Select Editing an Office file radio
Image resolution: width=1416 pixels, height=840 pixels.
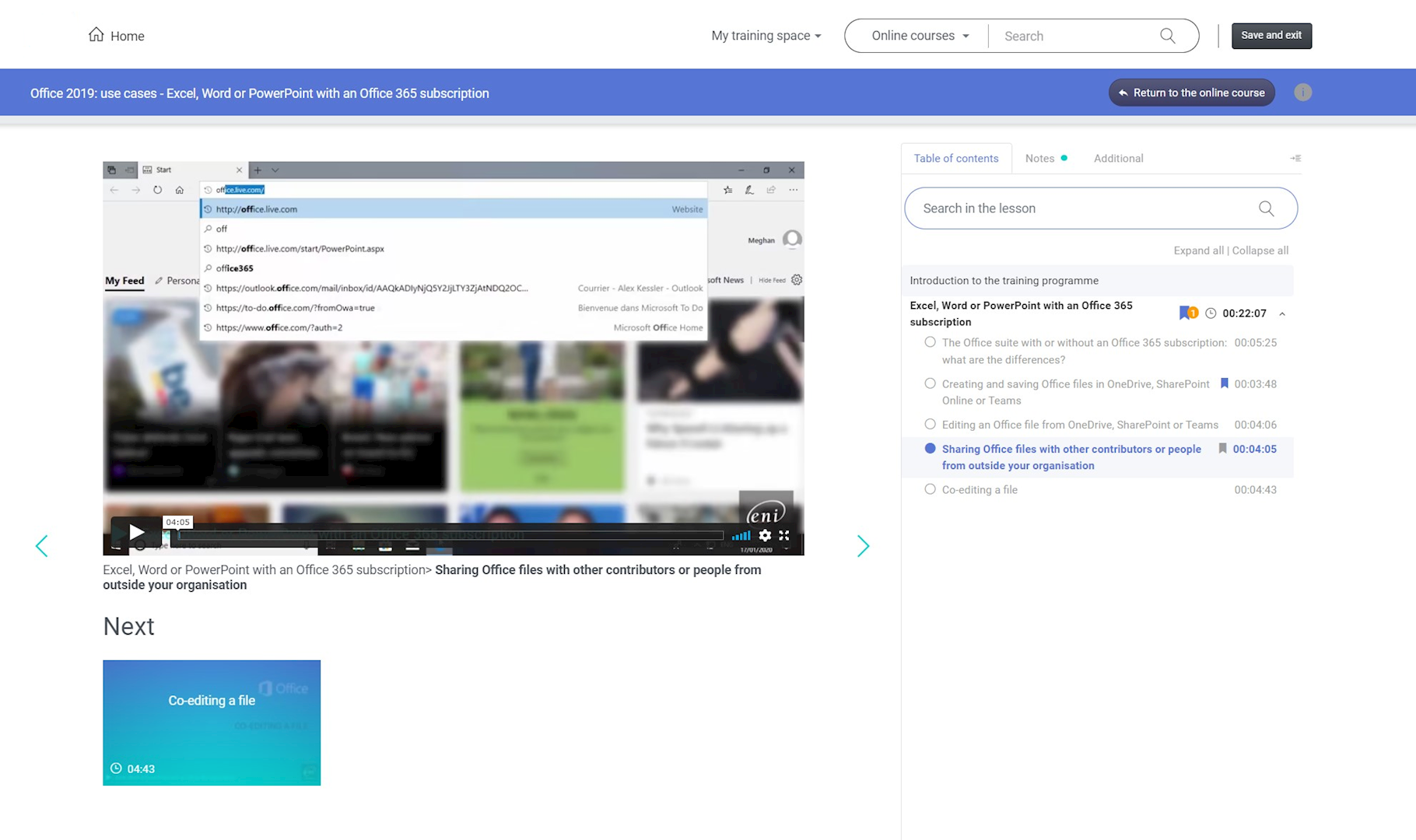pos(930,425)
